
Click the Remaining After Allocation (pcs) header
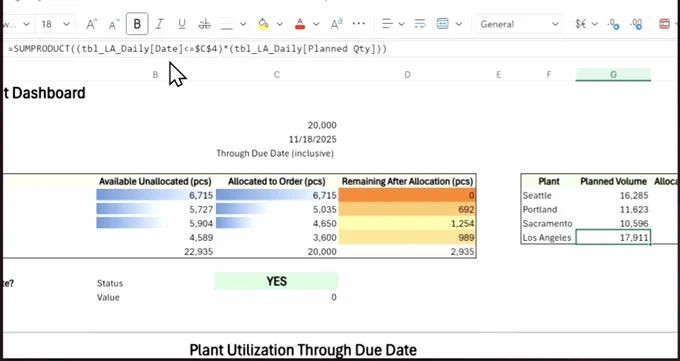click(x=407, y=181)
